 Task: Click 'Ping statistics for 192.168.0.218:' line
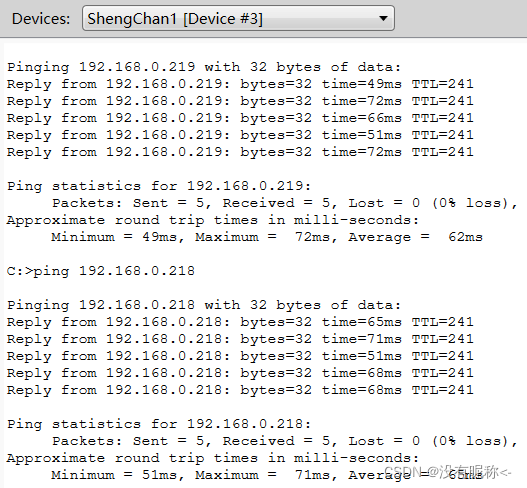159,424
